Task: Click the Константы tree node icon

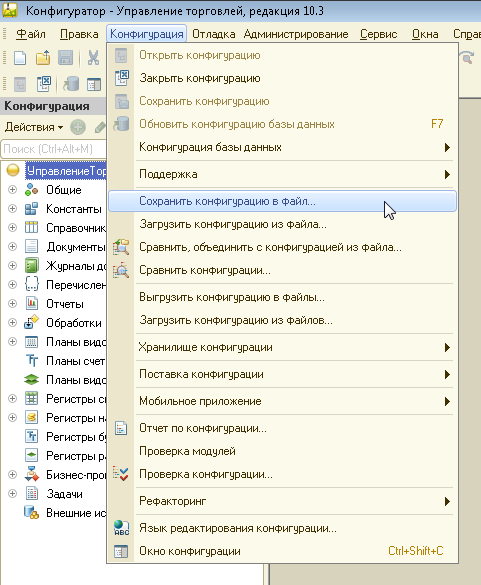Action: 31,209
